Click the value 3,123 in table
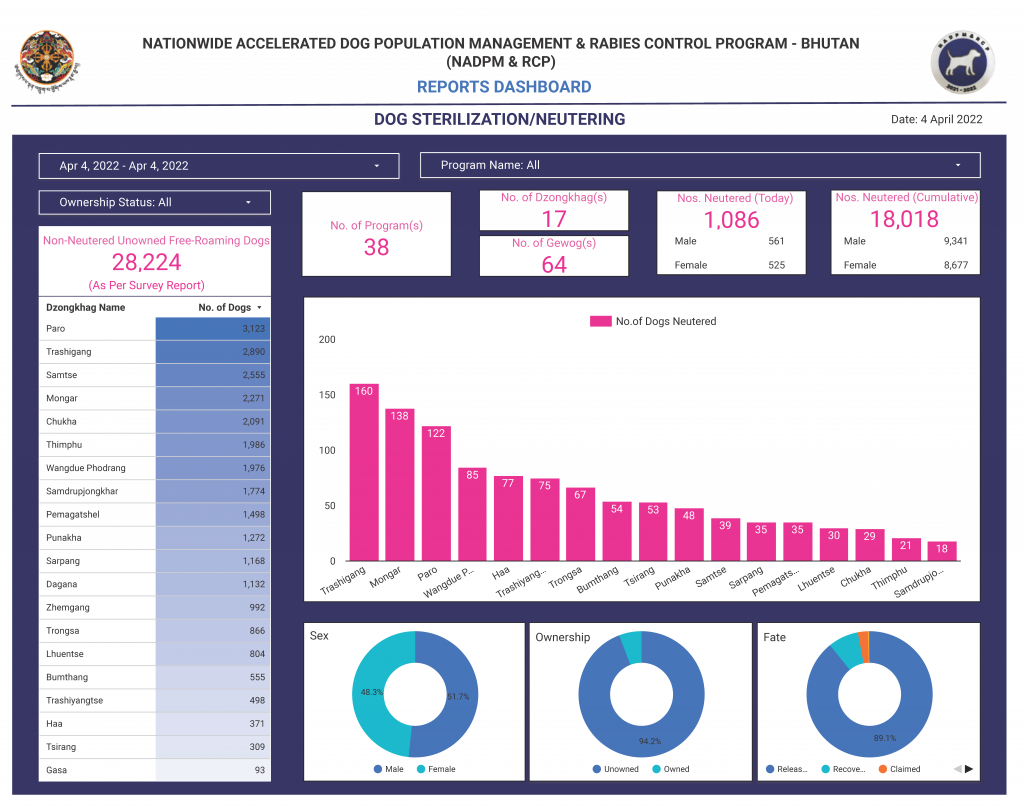Image resolution: width=1024 pixels, height=807 pixels. (253, 328)
